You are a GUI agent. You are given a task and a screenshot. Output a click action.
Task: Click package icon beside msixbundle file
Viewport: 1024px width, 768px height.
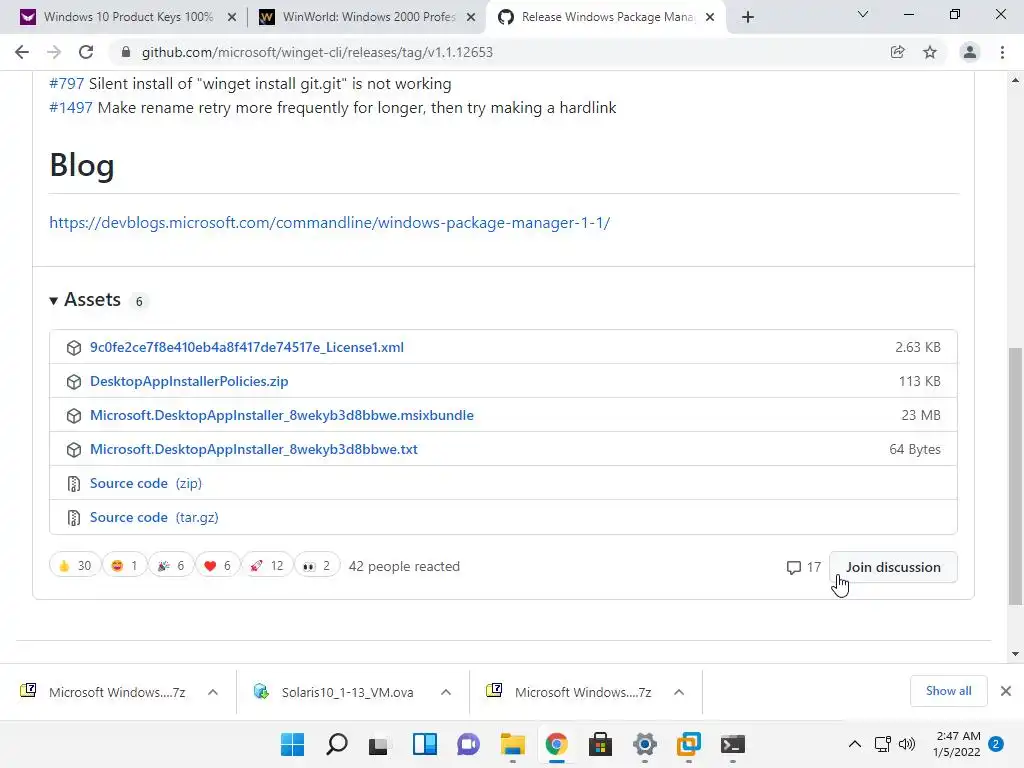click(74, 416)
